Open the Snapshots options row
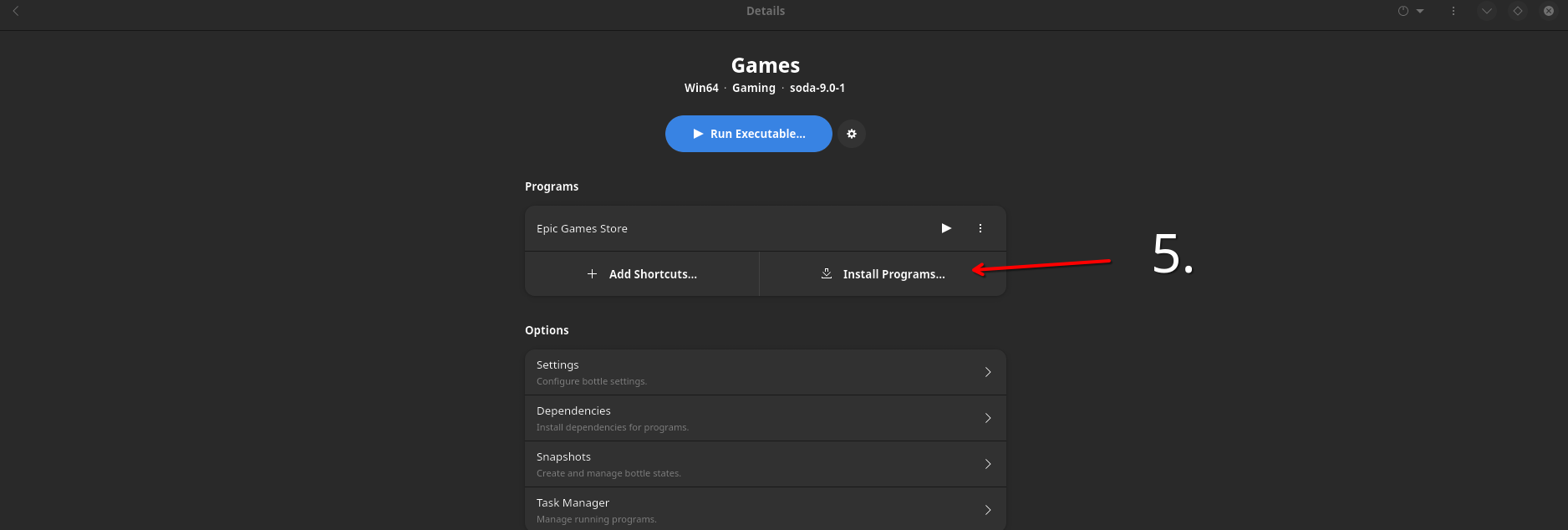 [x=752, y=464]
